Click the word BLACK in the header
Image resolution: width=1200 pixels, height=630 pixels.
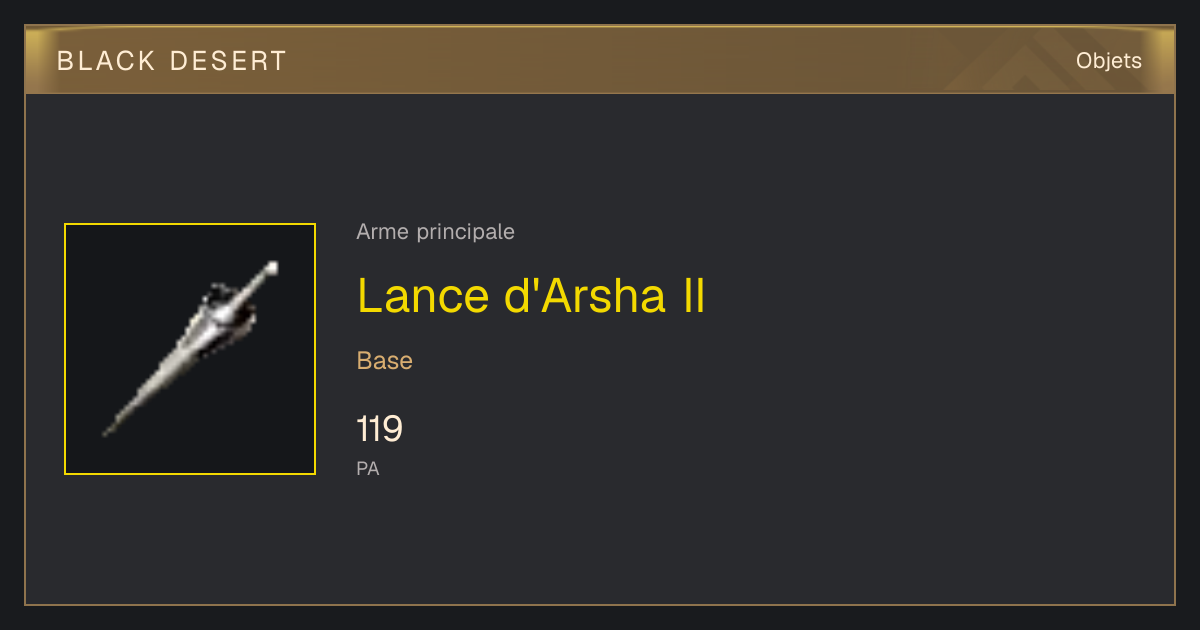[x=106, y=61]
